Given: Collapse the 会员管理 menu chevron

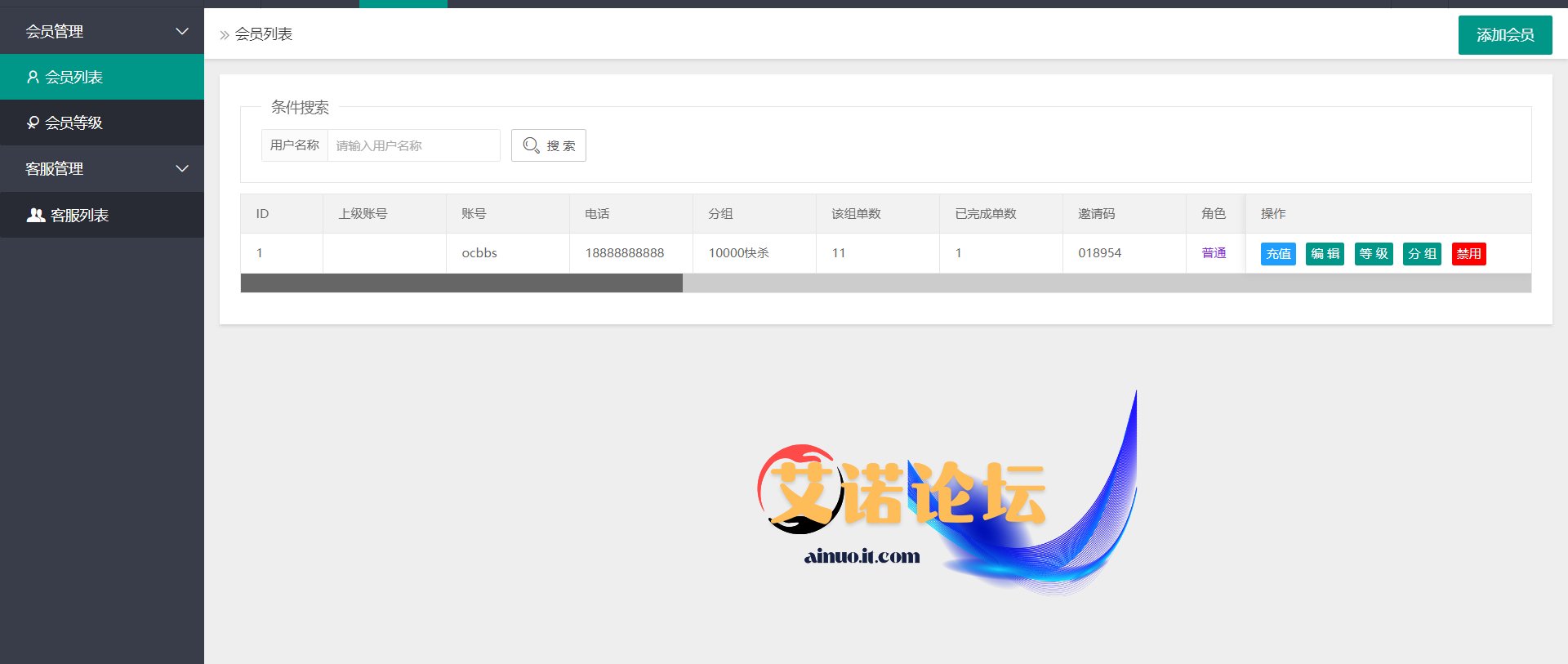Looking at the screenshot, I should click(182, 31).
